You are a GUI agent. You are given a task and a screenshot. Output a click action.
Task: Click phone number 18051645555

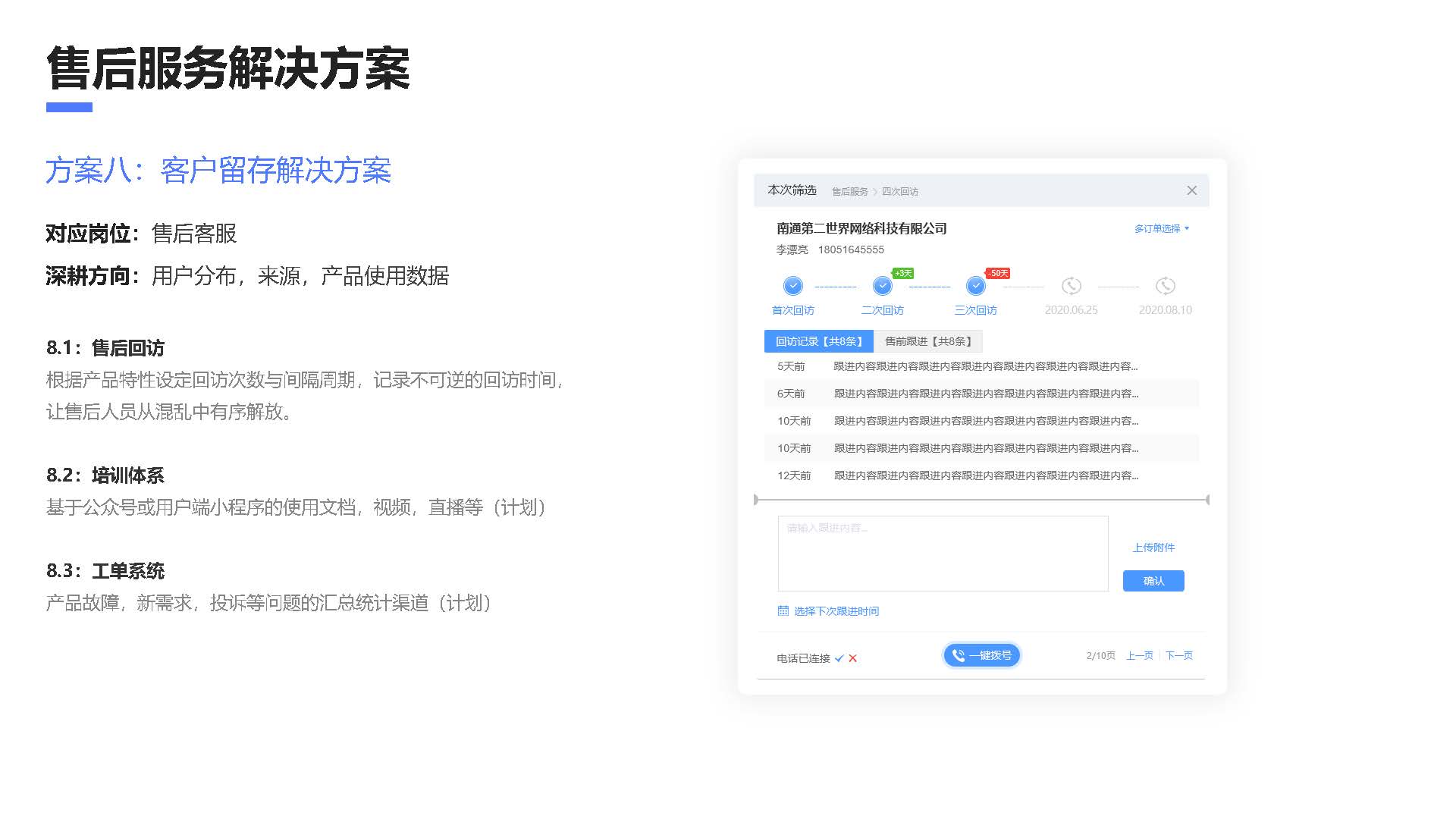(851, 249)
